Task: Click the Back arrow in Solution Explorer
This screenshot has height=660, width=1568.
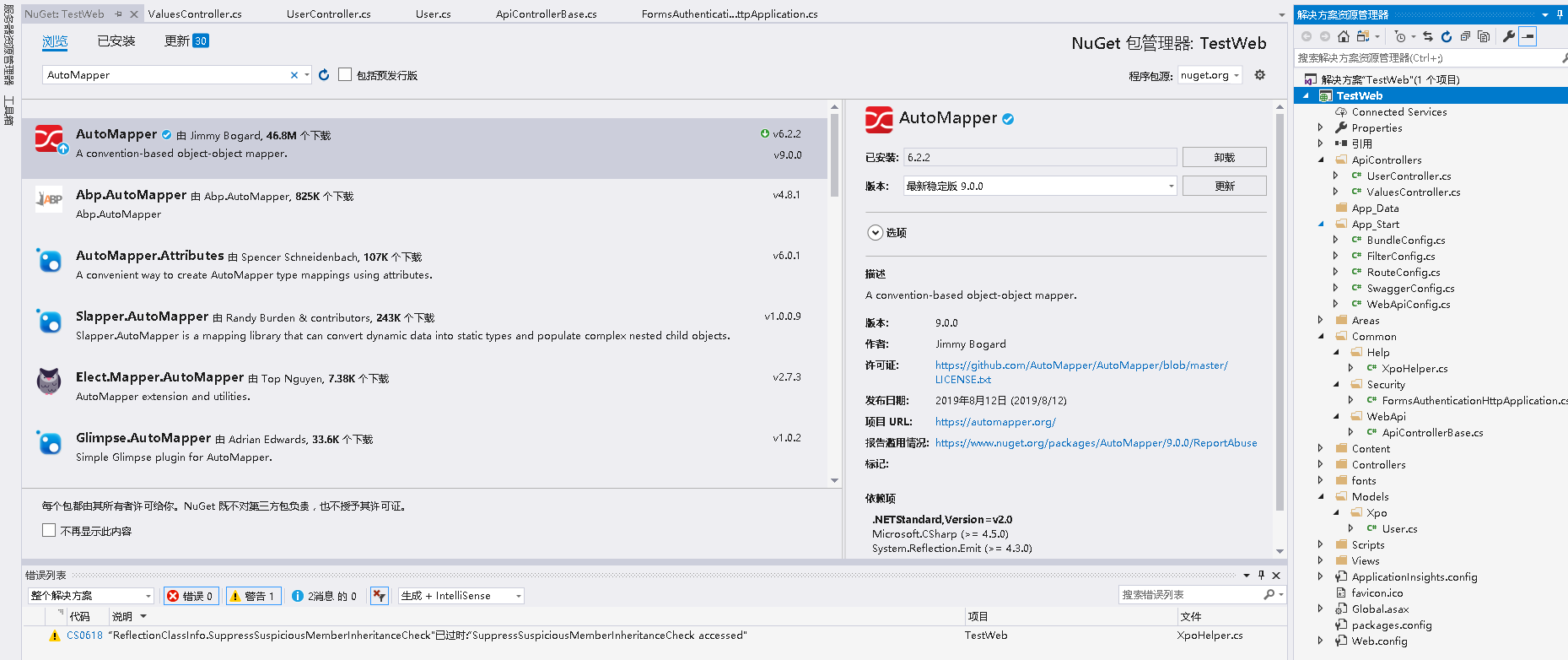Action: [x=1307, y=36]
